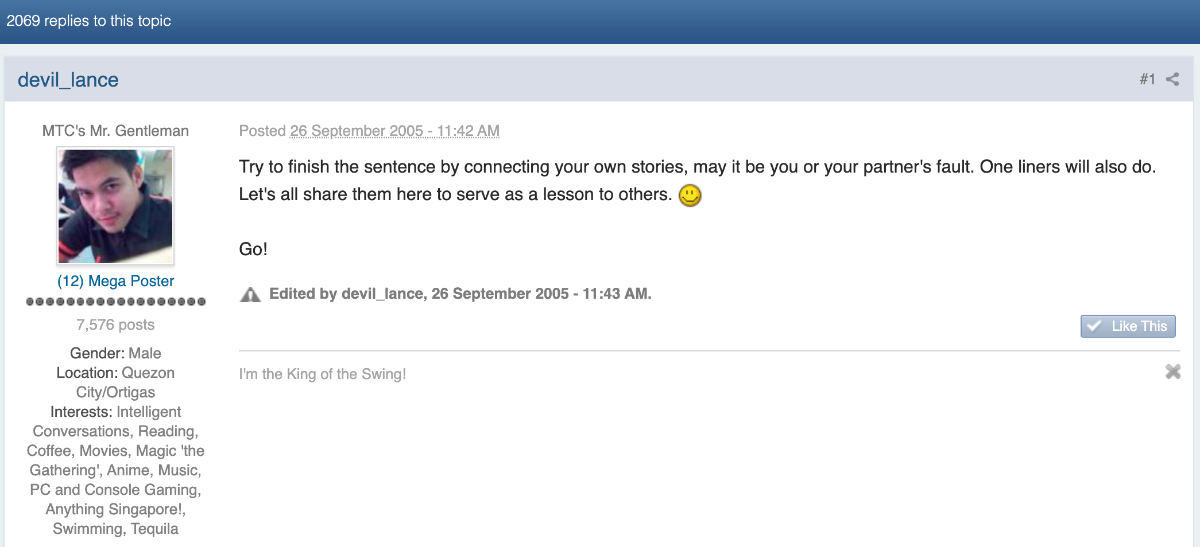The height and width of the screenshot is (547, 1200).
Task: Click the Gender: Male profile field
Action: [x=116, y=353]
